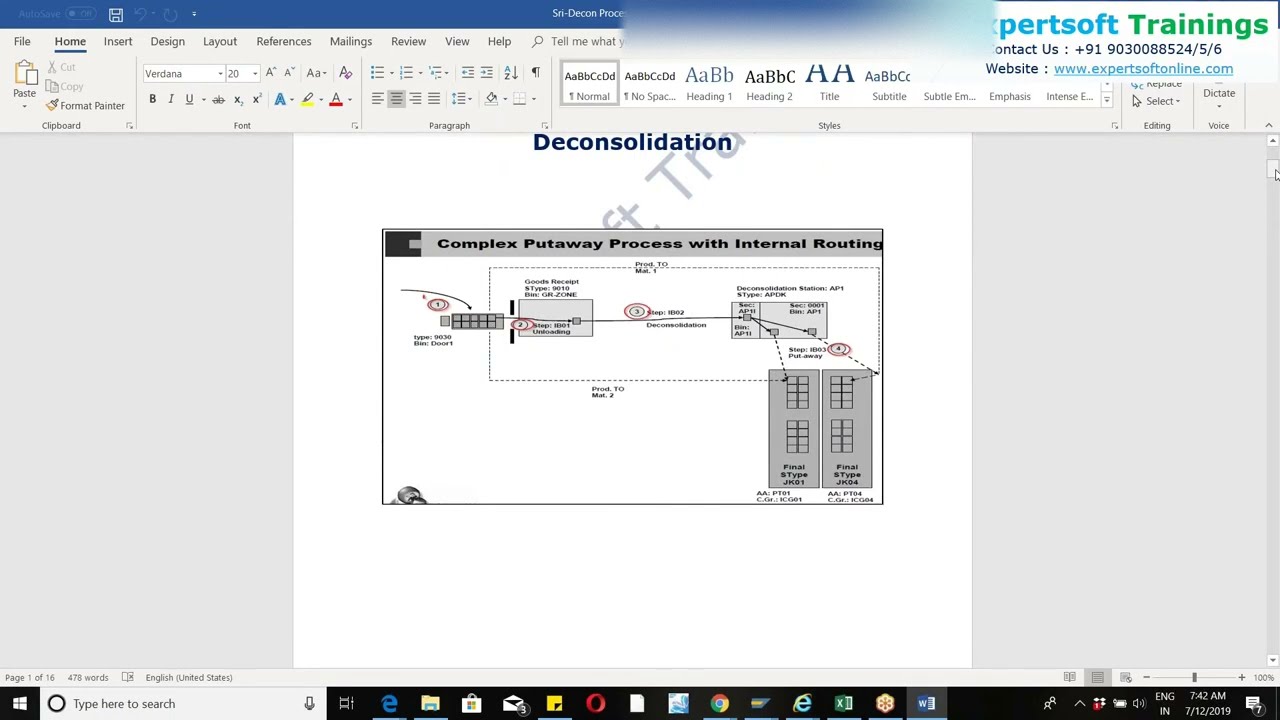Image resolution: width=1280 pixels, height=720 pixels.
Task: Decrease font size with the shrink font icon
Action: pyautogui.click(x=289, y=73)
